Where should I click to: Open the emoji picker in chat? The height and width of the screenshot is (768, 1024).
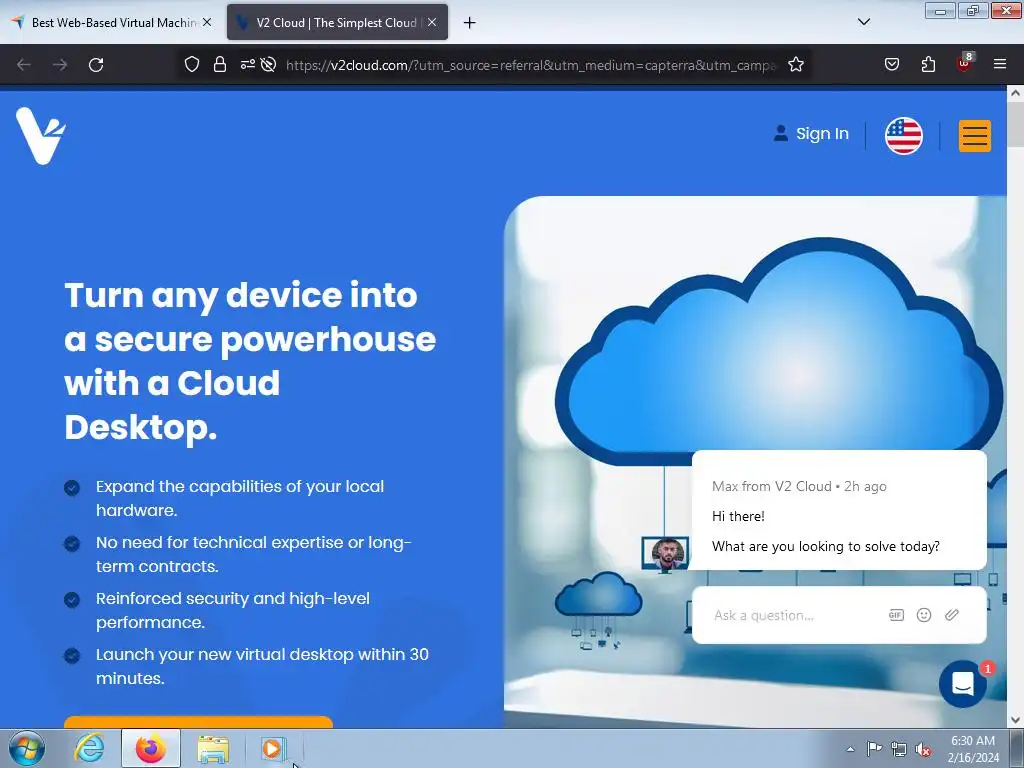coord(923,615)
